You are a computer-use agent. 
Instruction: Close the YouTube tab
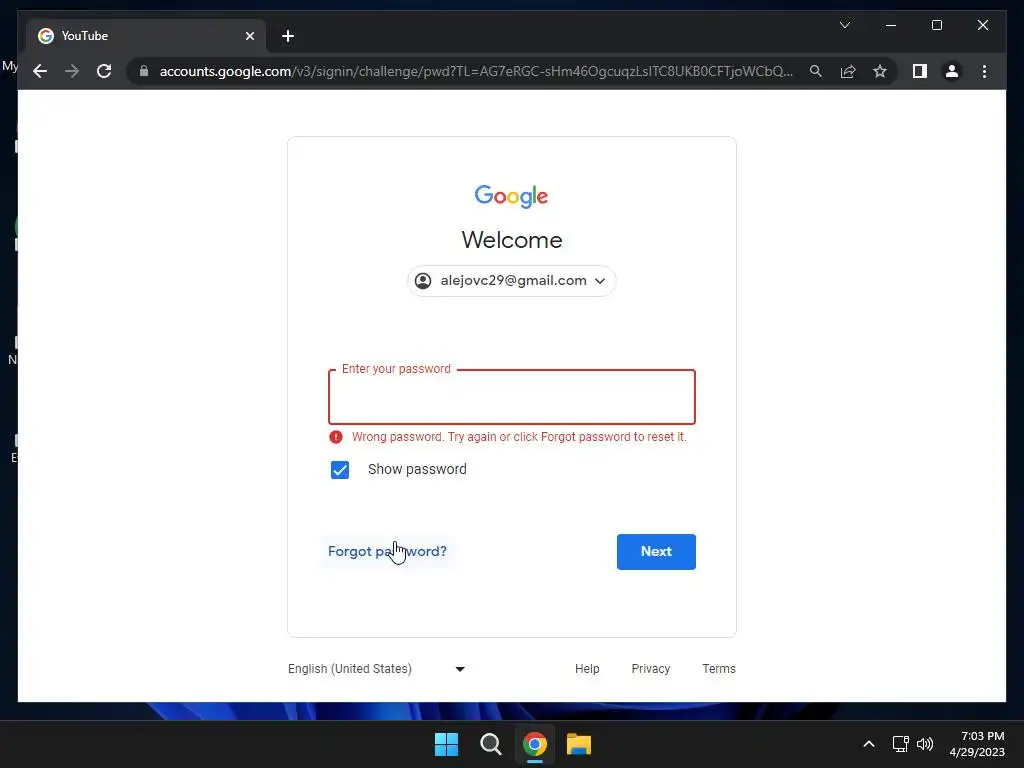coord(249,36)
